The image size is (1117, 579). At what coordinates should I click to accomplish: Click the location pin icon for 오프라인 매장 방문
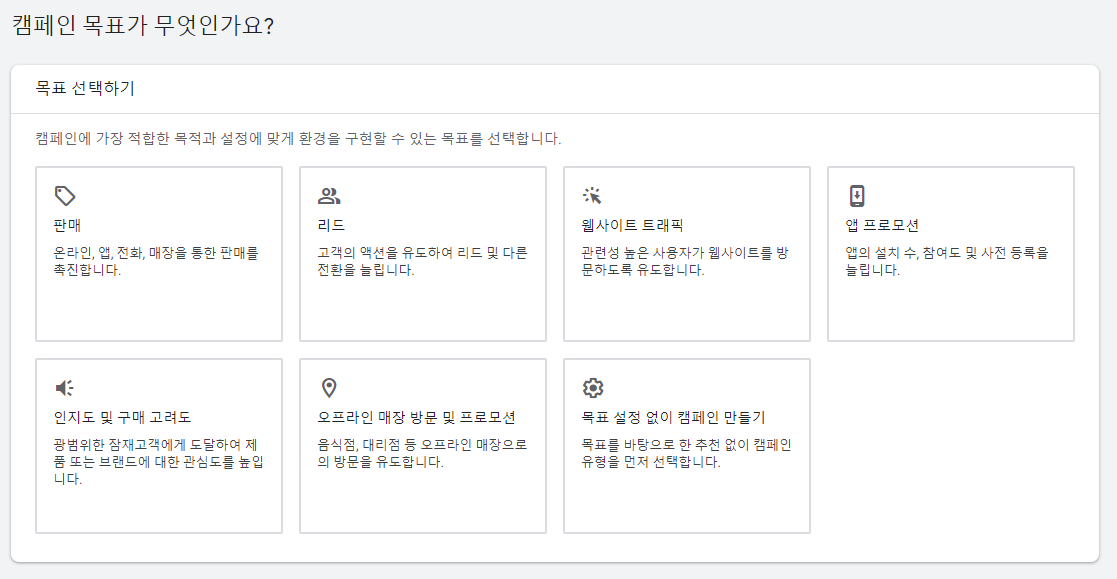click(x=329, y=387)
